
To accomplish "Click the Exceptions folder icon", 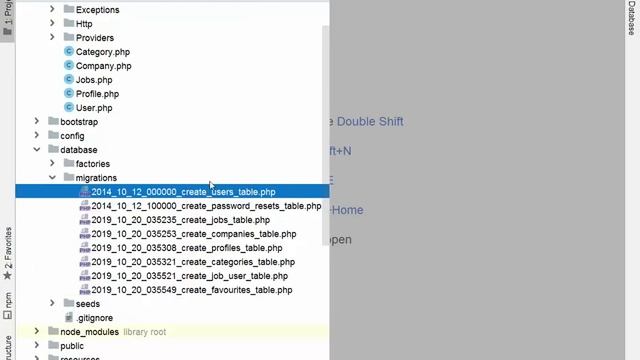I will pos(69,9).
